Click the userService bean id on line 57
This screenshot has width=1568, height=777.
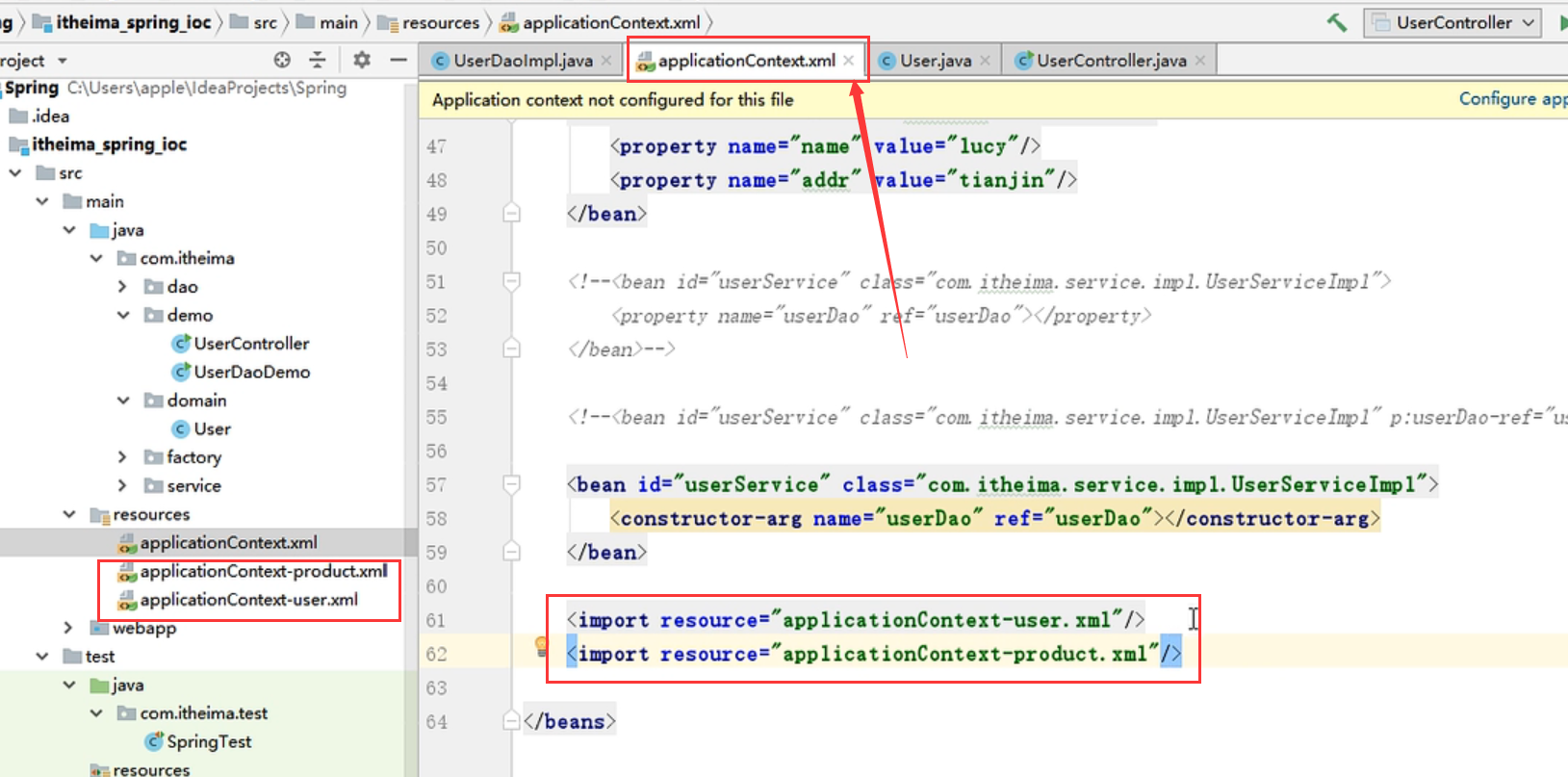(x=751, y=484)
